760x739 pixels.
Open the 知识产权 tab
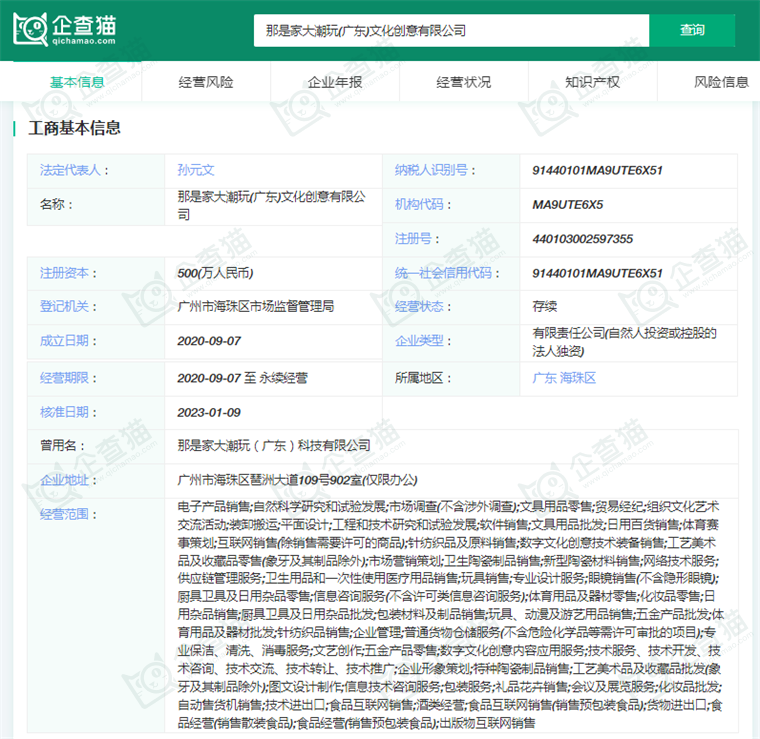pyautogui.click(x=593, y=82)
